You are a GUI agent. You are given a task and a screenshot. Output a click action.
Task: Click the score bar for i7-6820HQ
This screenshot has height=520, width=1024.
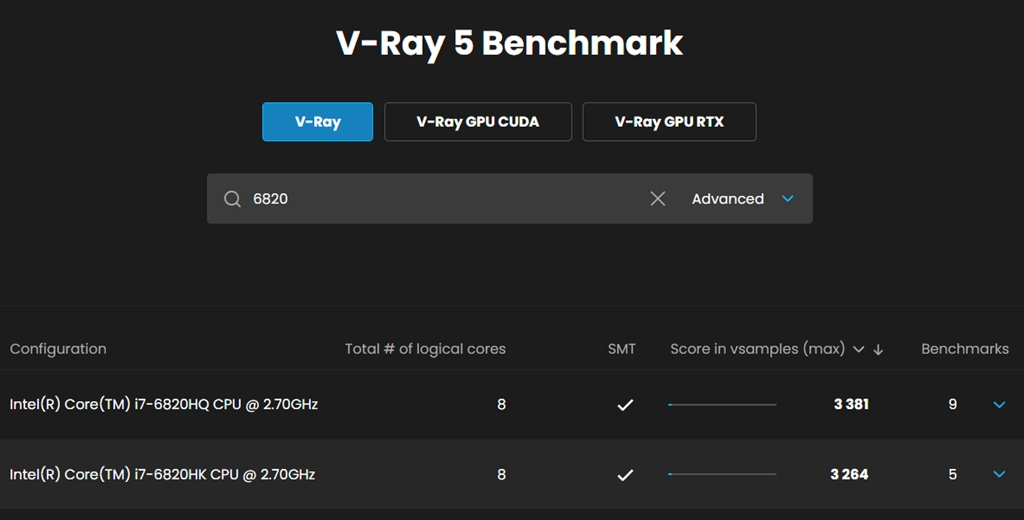tap(722, 405)
